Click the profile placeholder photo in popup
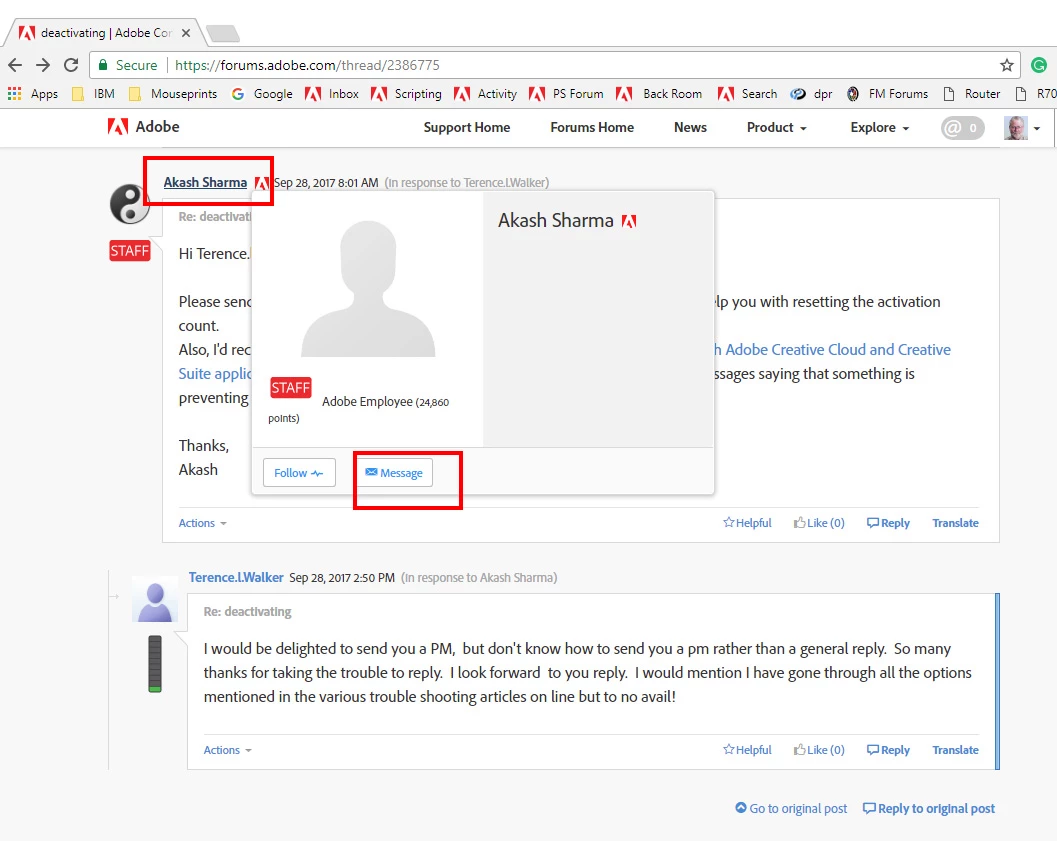Viewport: 1057px width, 841px height. [x=368, y=288]
